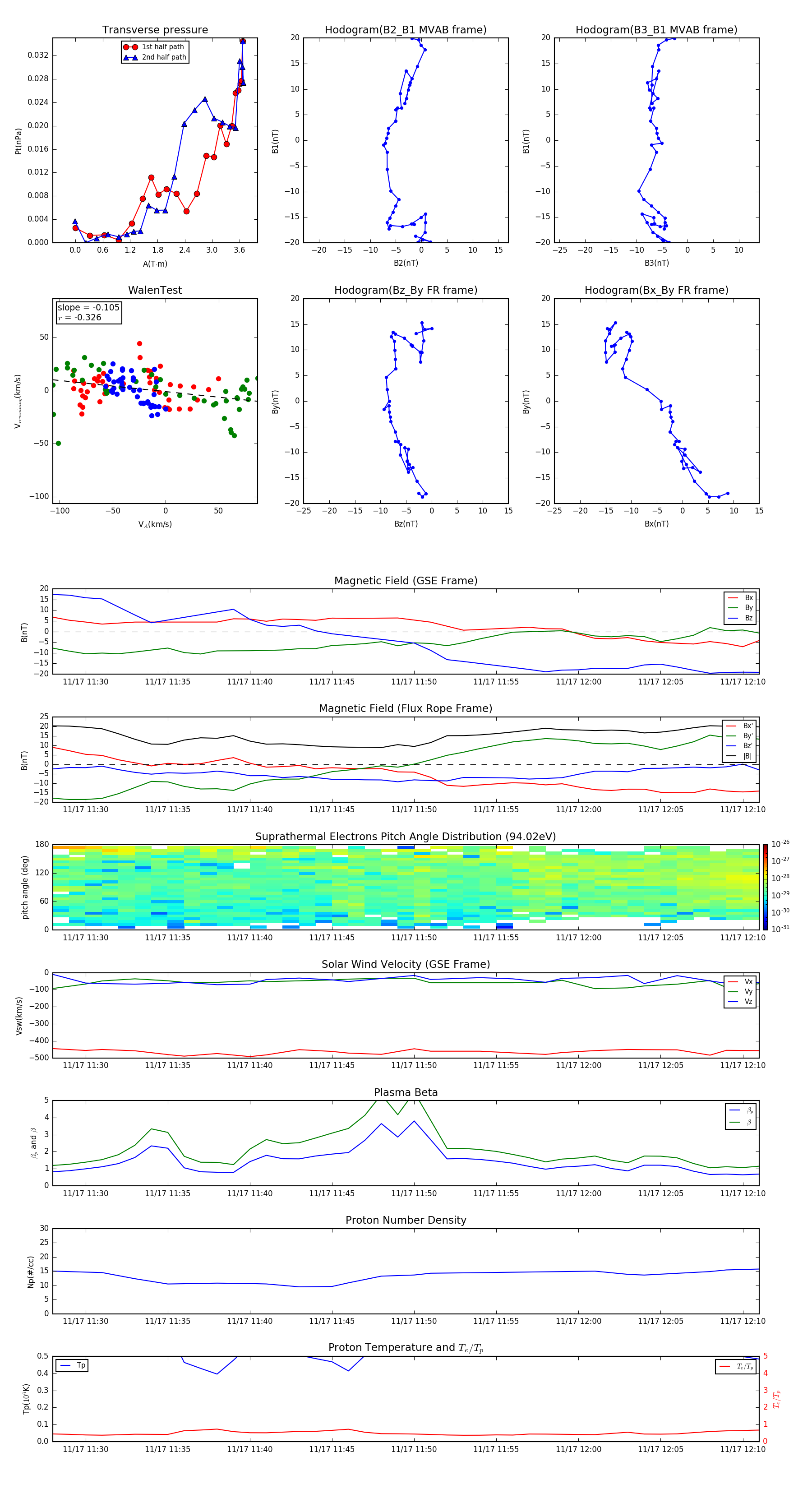Click the 'Proton Temperature and Te/Tp' title

click(x=406, y=1348)
